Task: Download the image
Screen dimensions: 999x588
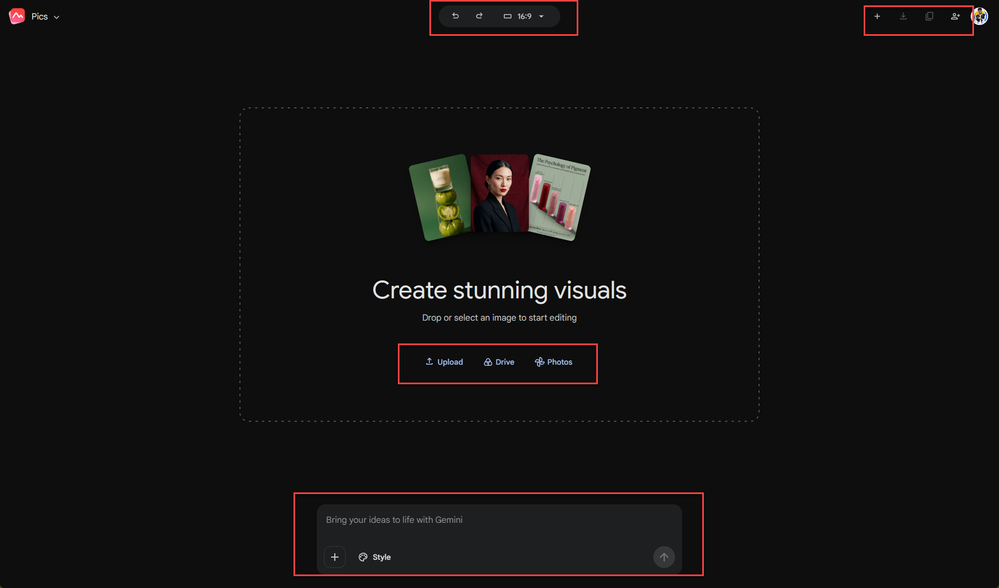Action: click(x=903, y=17)
